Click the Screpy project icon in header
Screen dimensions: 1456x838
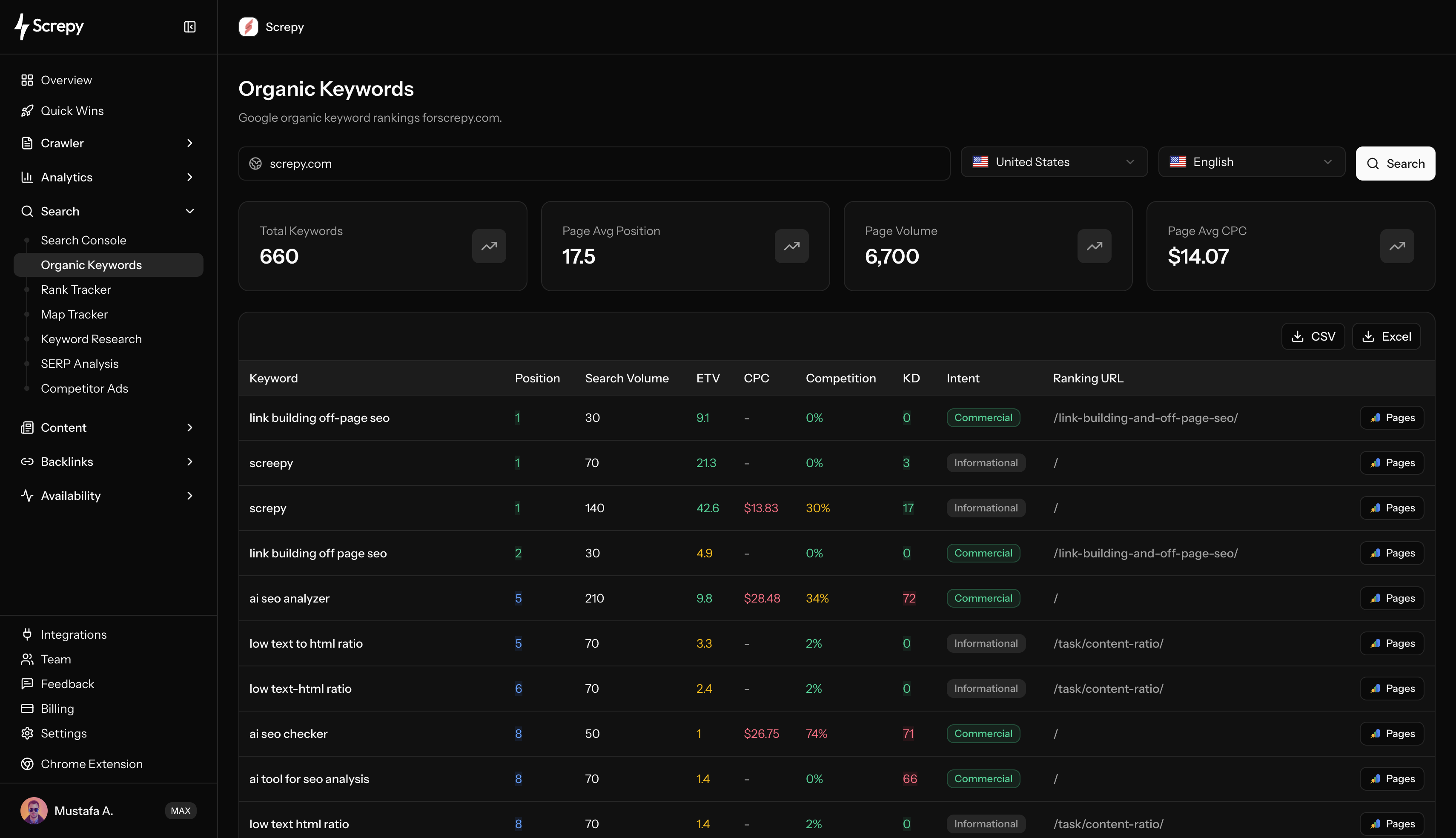pyautogui.click(x=249, y=27)
